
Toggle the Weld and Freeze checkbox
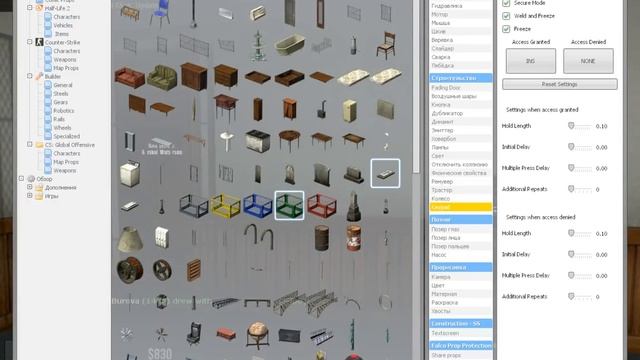506,16
